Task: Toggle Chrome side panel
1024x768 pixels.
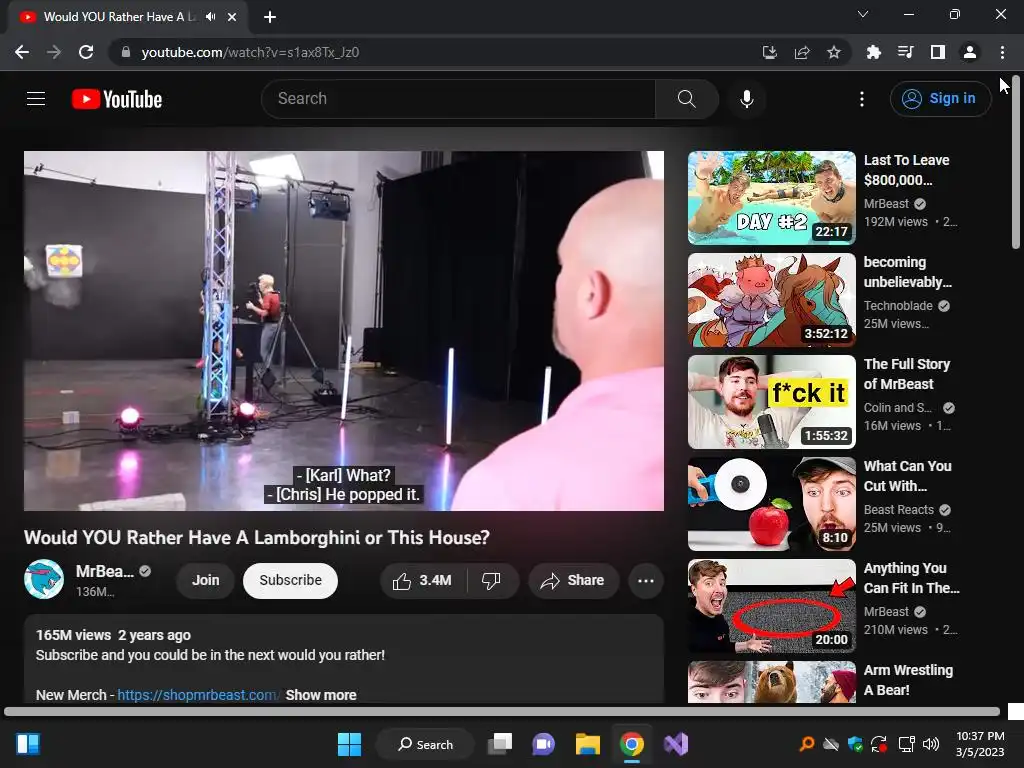Action: coord(938,52)
